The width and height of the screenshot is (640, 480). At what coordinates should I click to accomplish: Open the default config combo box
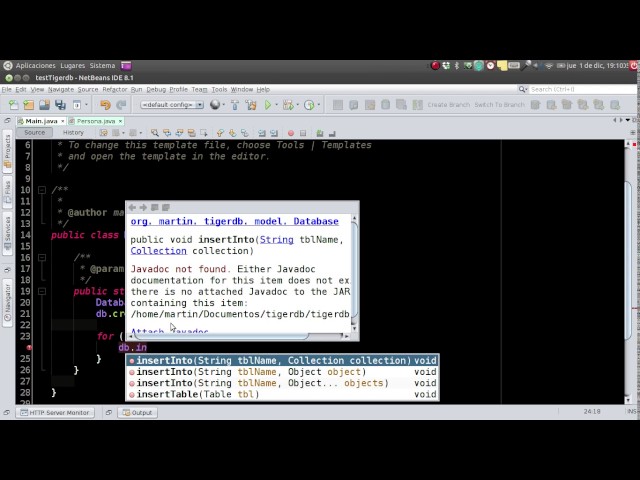point(172,105)
